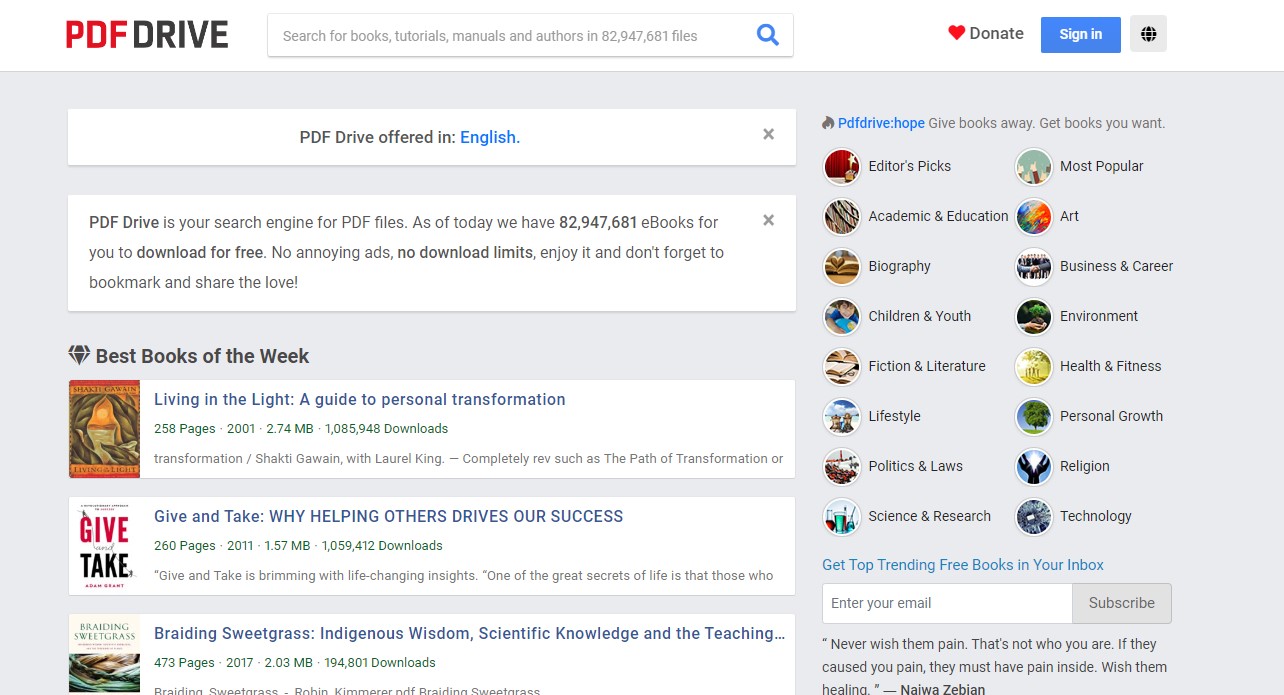Select the Art category icon
The height and width of the screenshot is (695, 1284).
1033,217
